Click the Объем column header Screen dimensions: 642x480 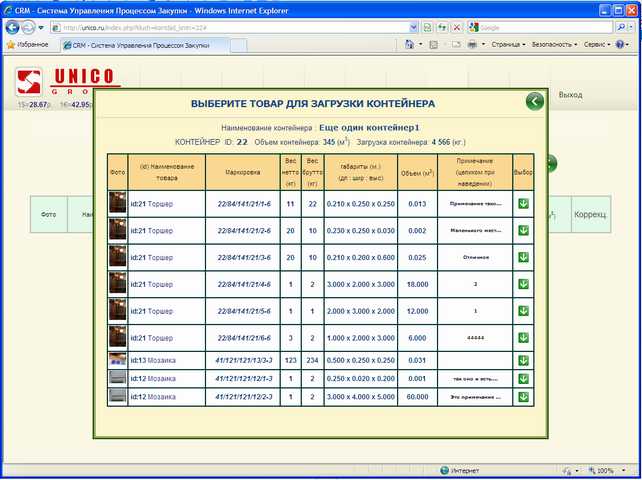tap(417, 172)
